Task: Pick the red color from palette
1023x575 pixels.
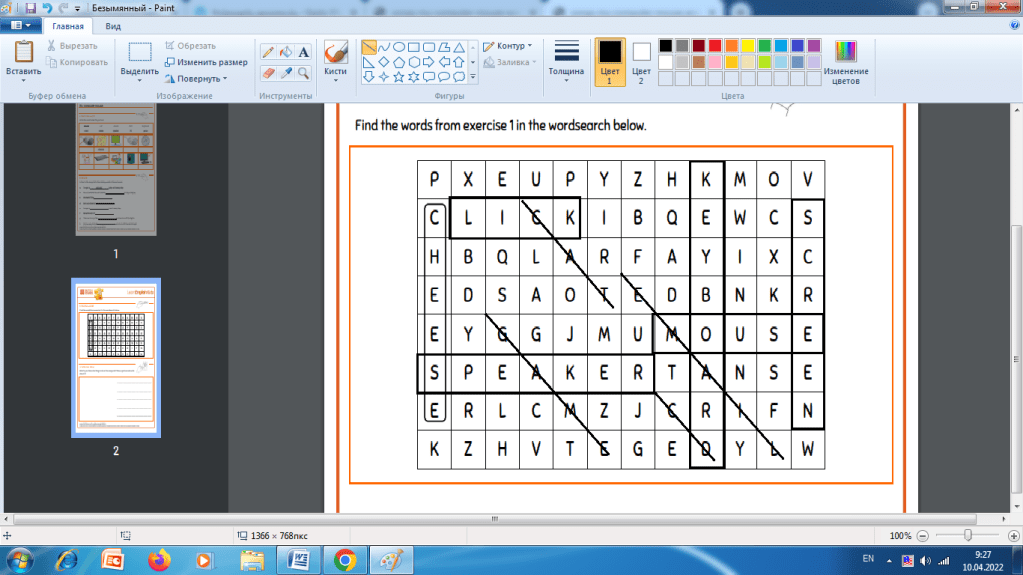Action: (716, 46)
